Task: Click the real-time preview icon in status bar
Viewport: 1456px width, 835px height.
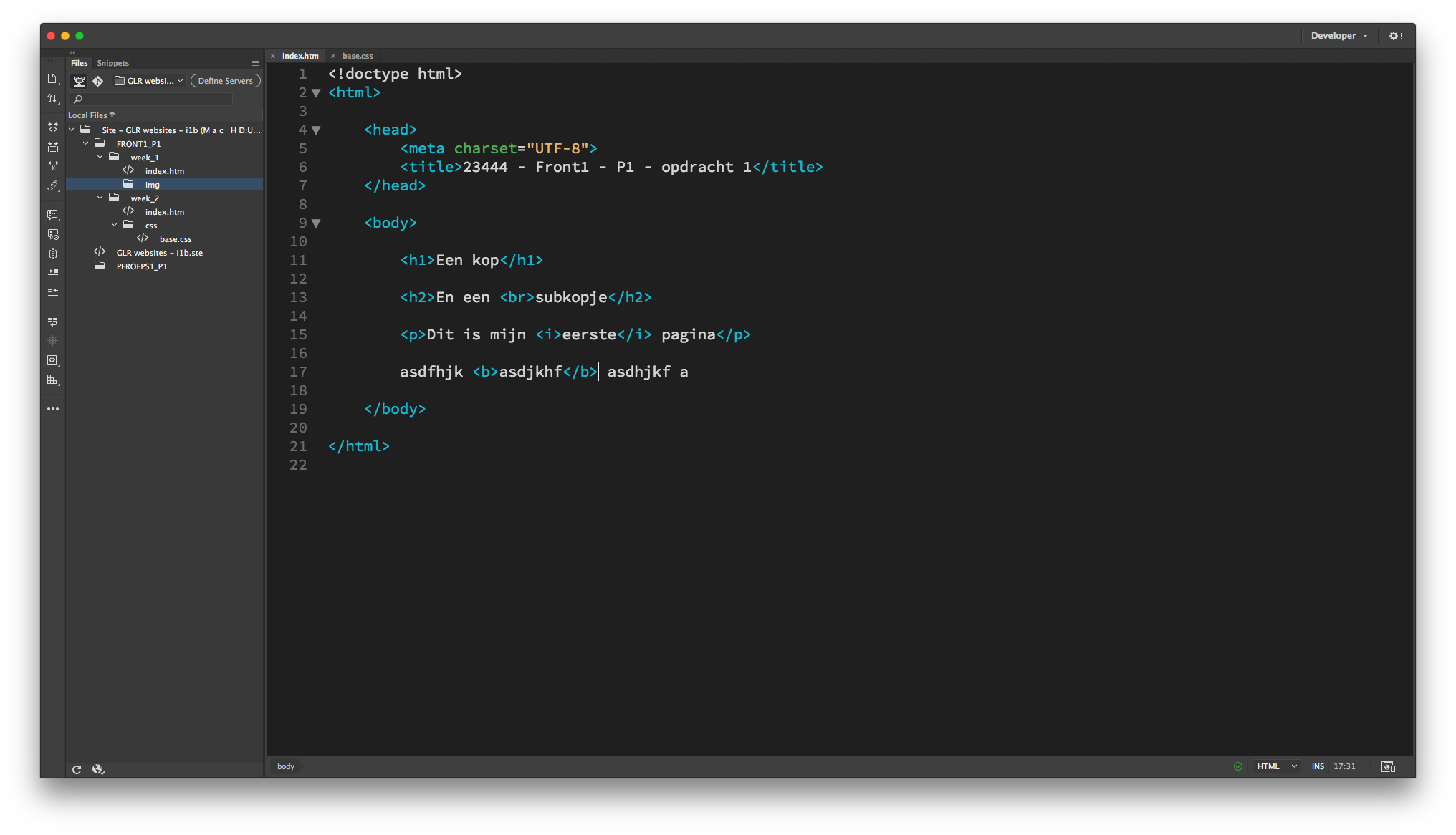Action: (x=1388, y=766)
